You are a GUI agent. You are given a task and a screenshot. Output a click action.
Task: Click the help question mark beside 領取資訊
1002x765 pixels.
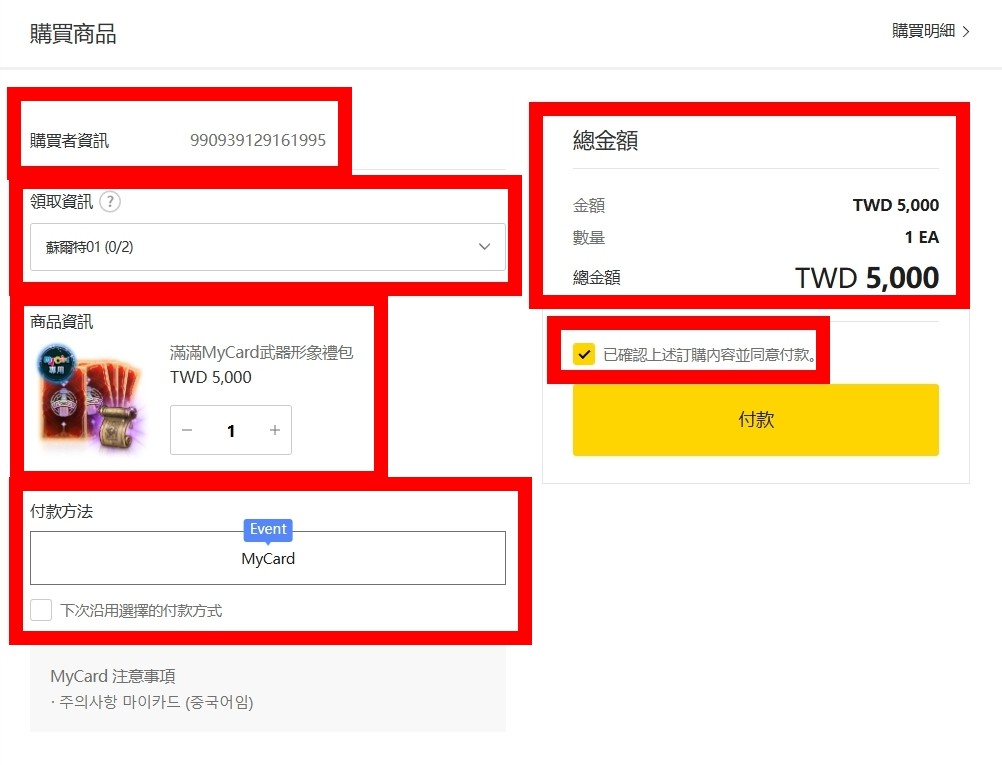point(110,202)
